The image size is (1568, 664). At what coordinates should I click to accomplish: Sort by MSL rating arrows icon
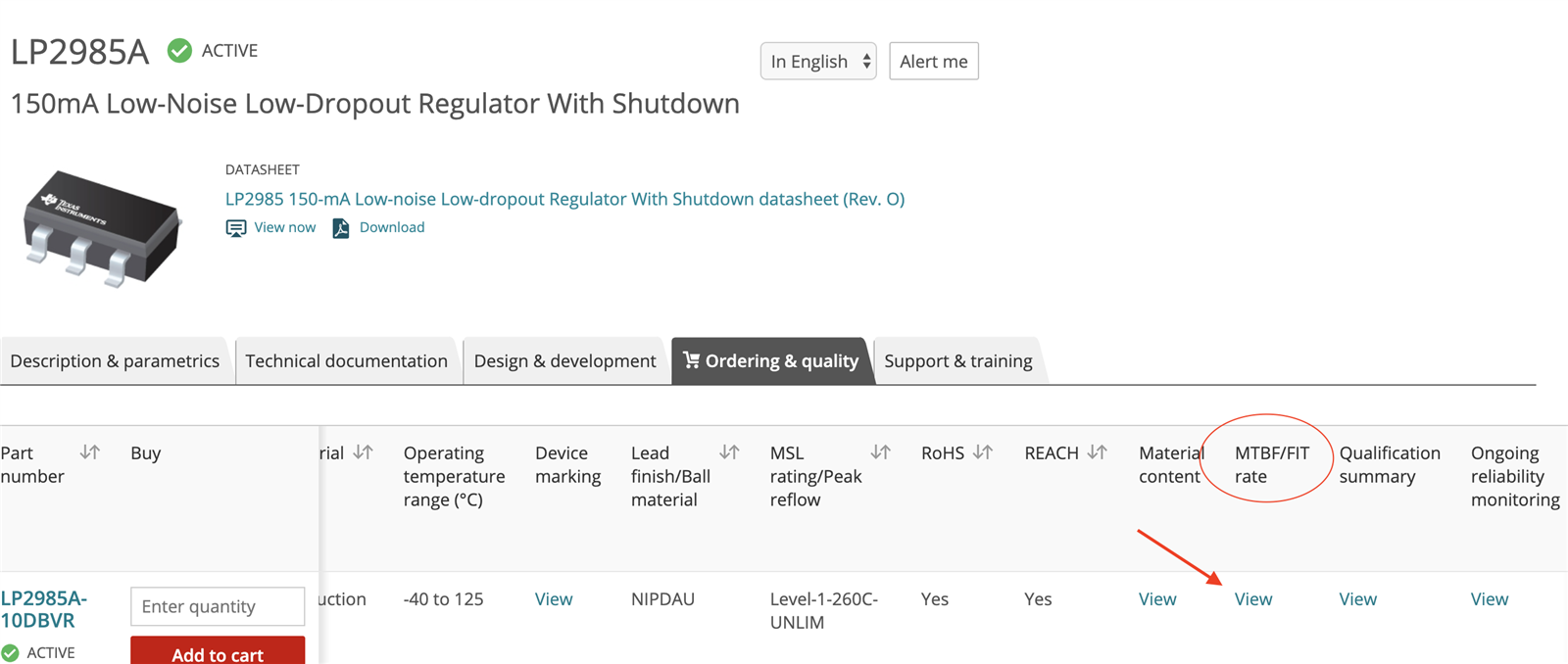coord(880,452)
